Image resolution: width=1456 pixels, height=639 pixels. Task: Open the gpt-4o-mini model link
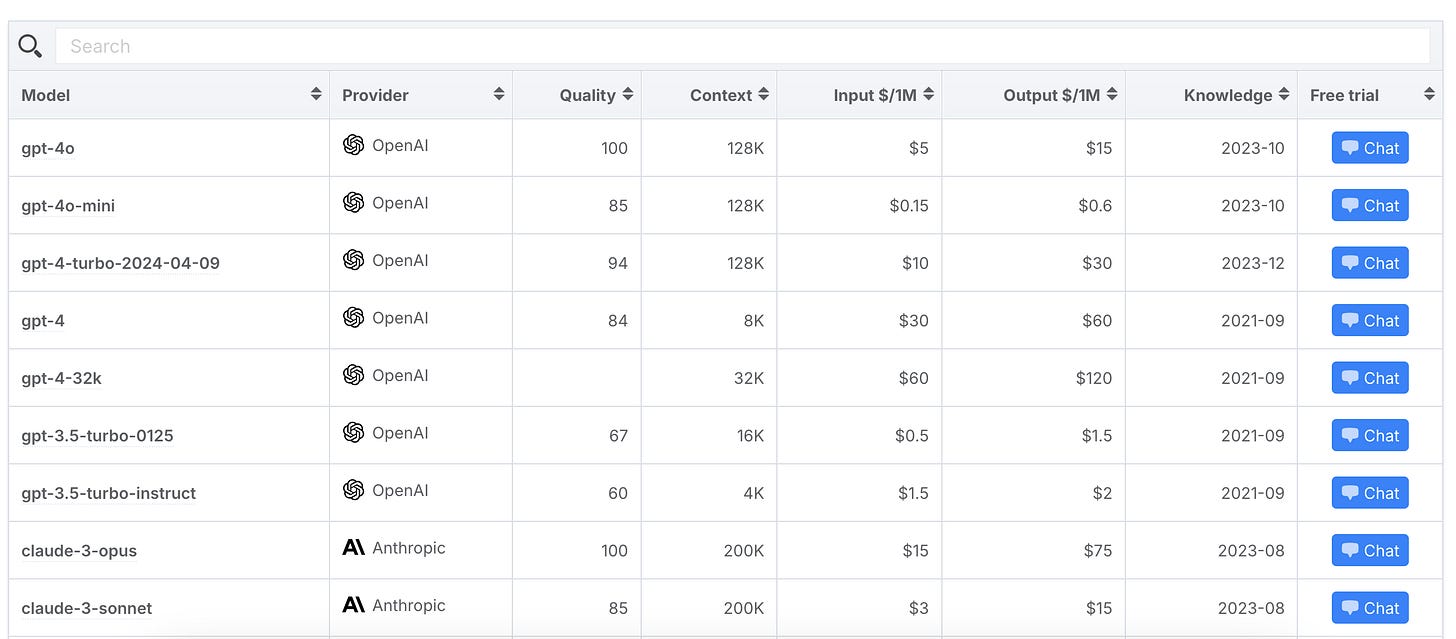coord(68,205)
